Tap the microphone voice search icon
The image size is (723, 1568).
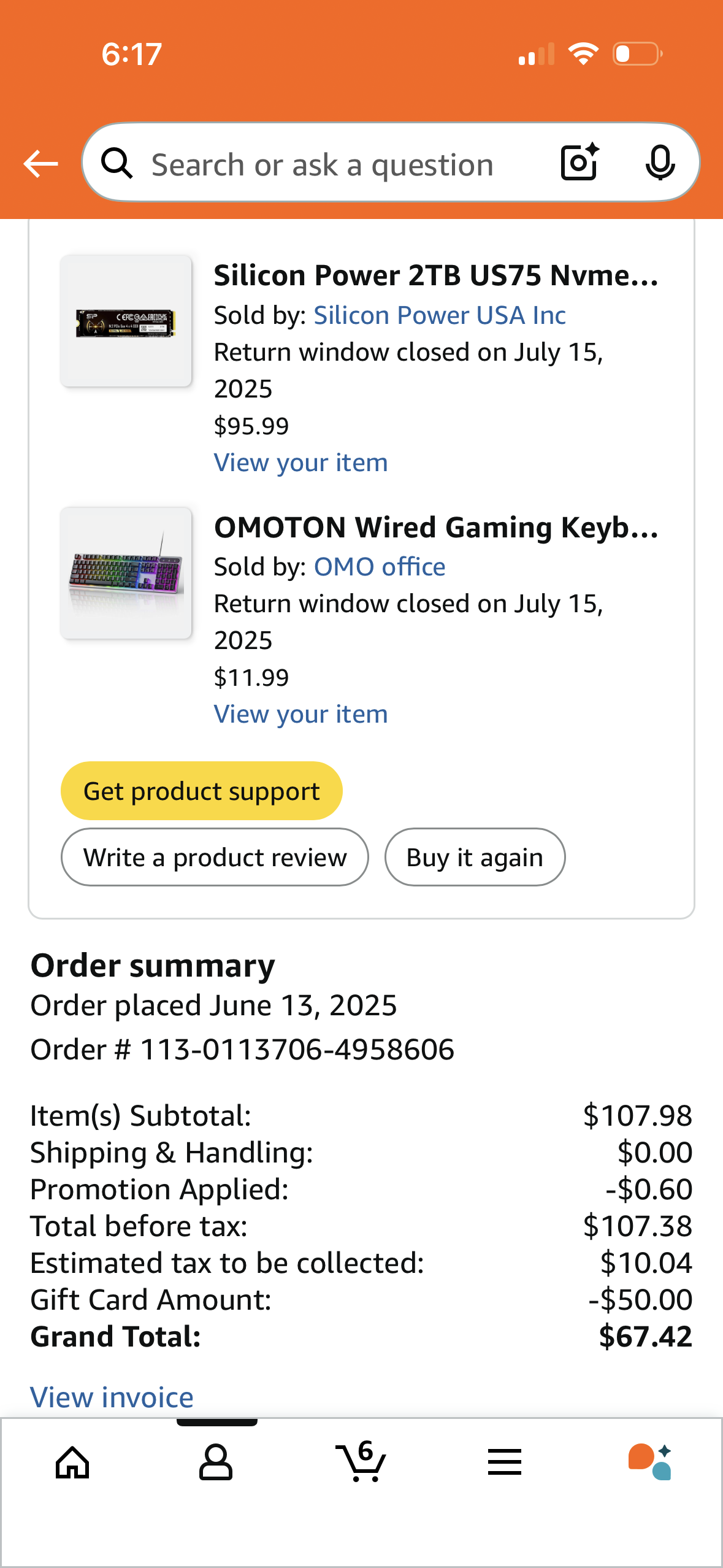[x=660, y=163]
